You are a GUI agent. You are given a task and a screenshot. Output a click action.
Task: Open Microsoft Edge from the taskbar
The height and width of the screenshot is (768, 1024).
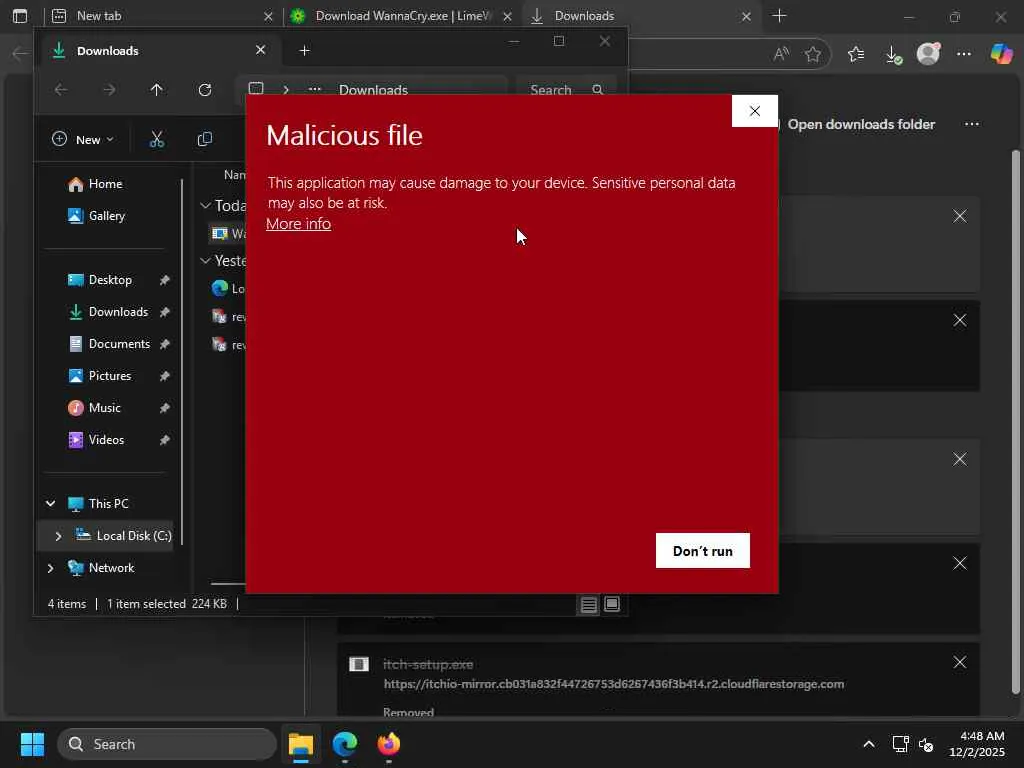[345, 744]
